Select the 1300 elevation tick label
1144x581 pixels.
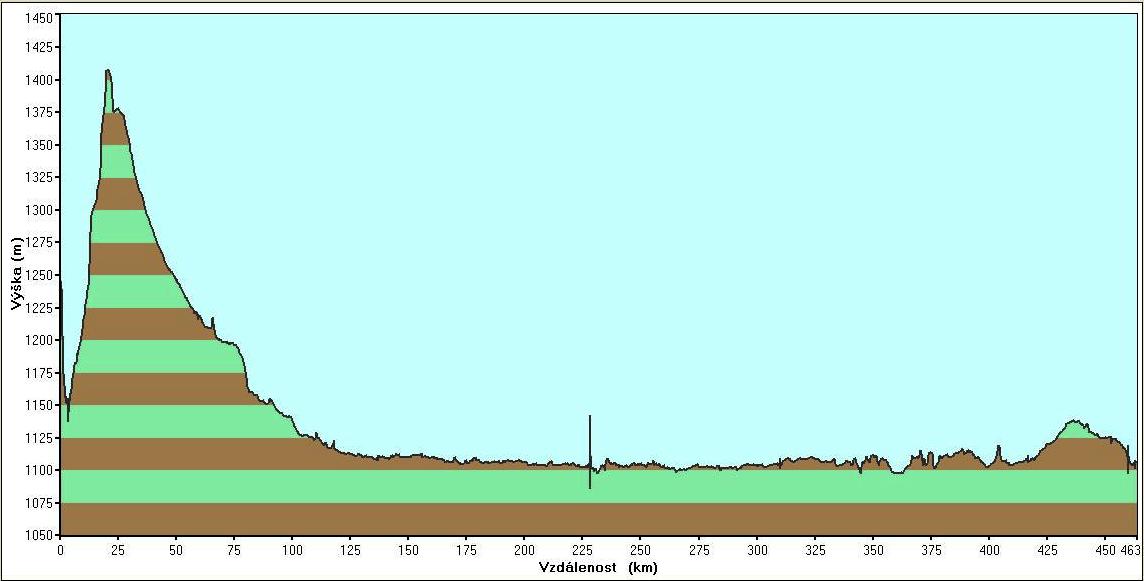click(x=38, y=210)
